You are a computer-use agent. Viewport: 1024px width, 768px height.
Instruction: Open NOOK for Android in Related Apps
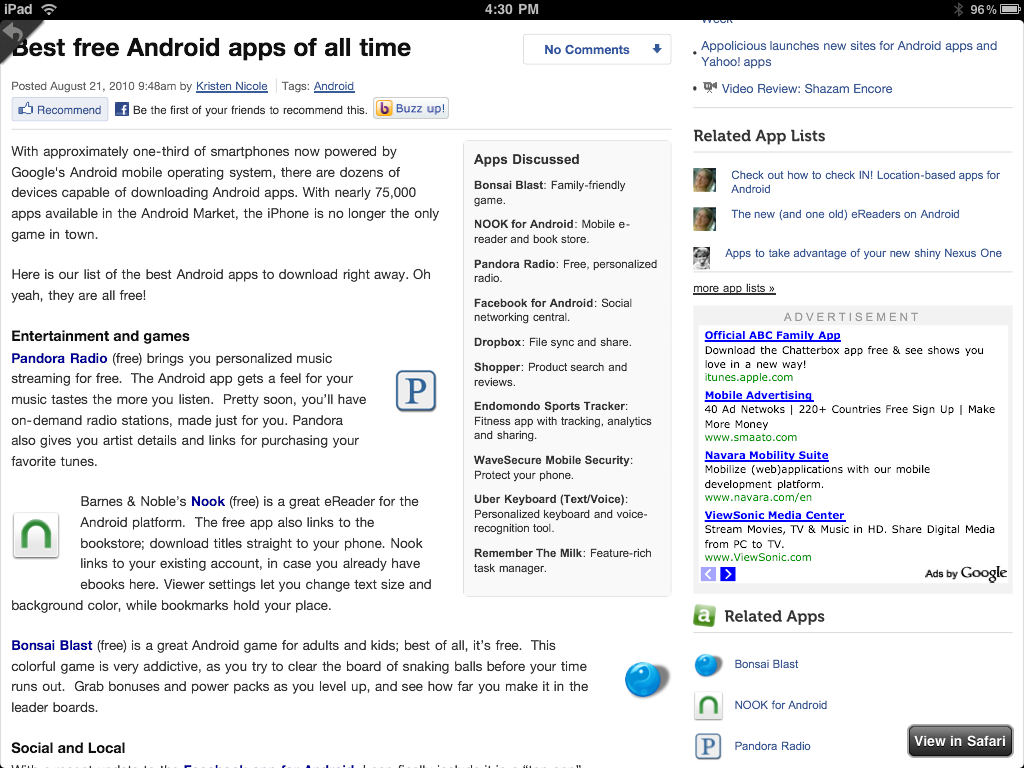pos(780,705)
